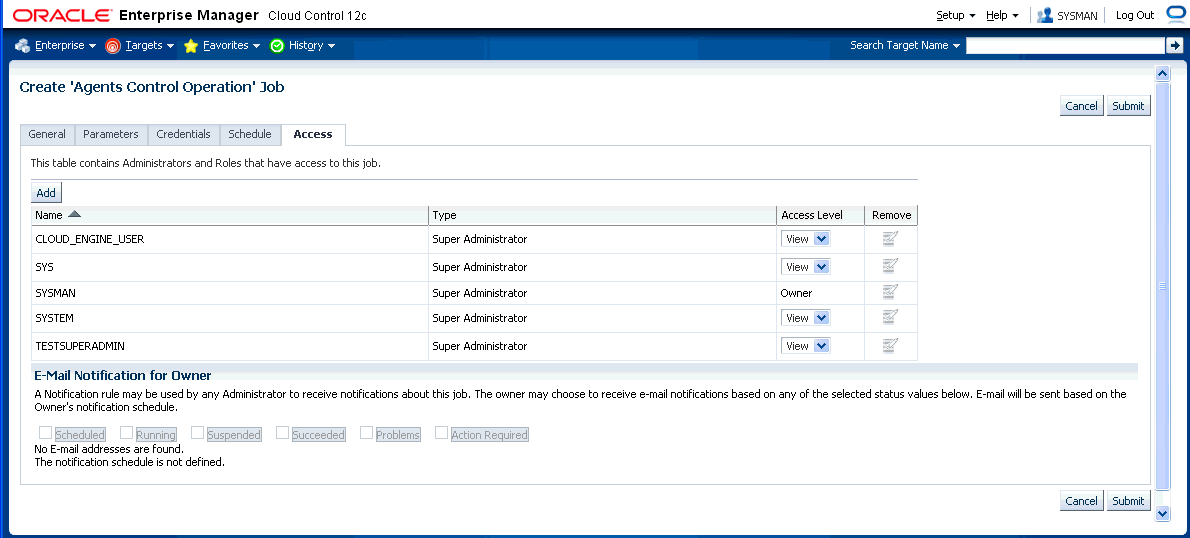This screenshot has width=1190, height=538.
Task: Click the SYSMAN user icon
Action: [x=1045, y=15]
